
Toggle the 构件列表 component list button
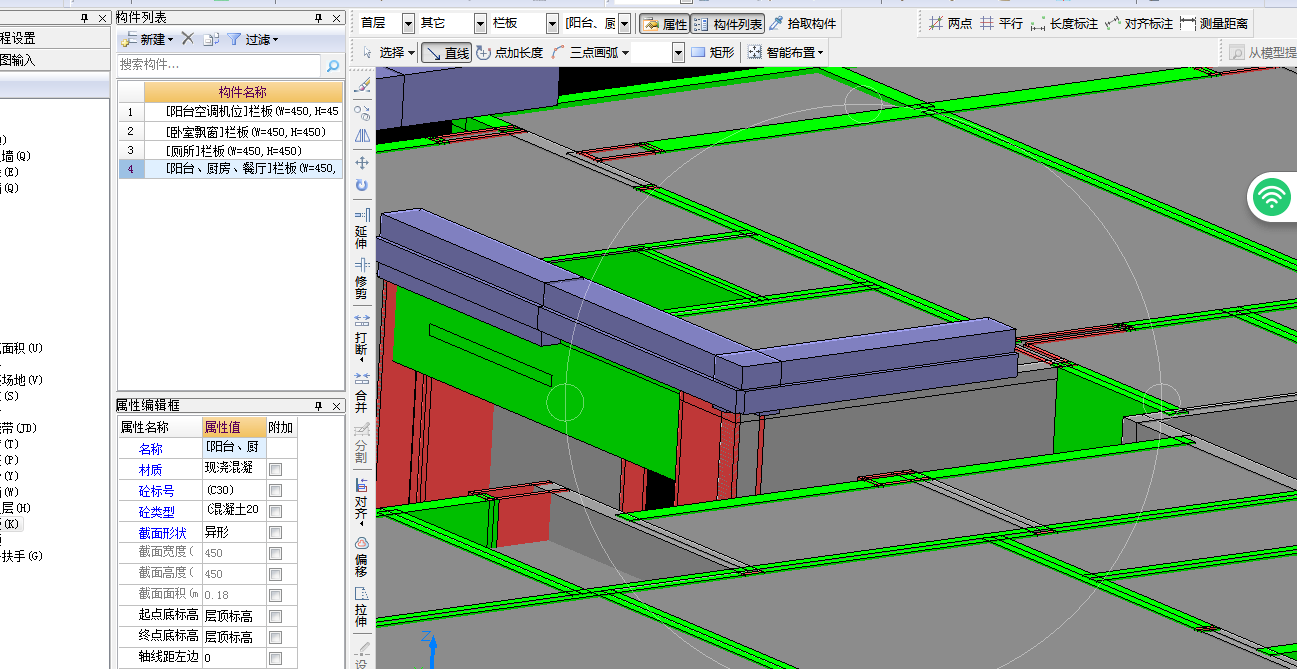pyautogui.click(x=727, y=23)
